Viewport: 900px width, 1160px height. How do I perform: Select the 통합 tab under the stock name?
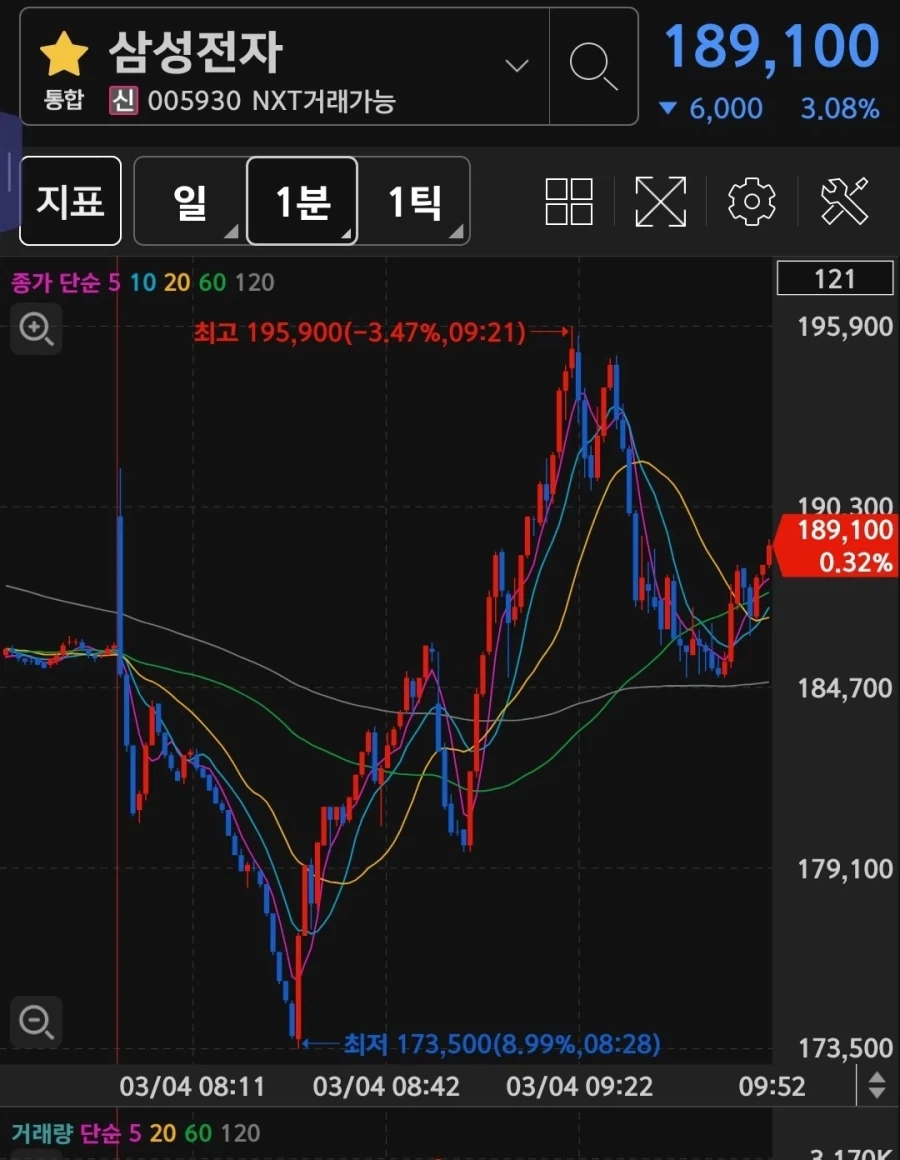click(x=62, y=100)
